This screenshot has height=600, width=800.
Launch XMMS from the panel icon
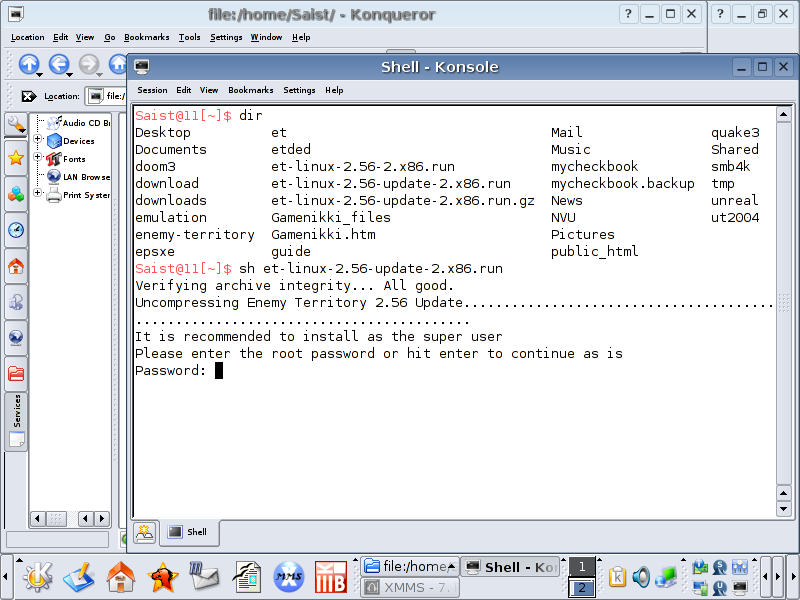pos(289,577)
